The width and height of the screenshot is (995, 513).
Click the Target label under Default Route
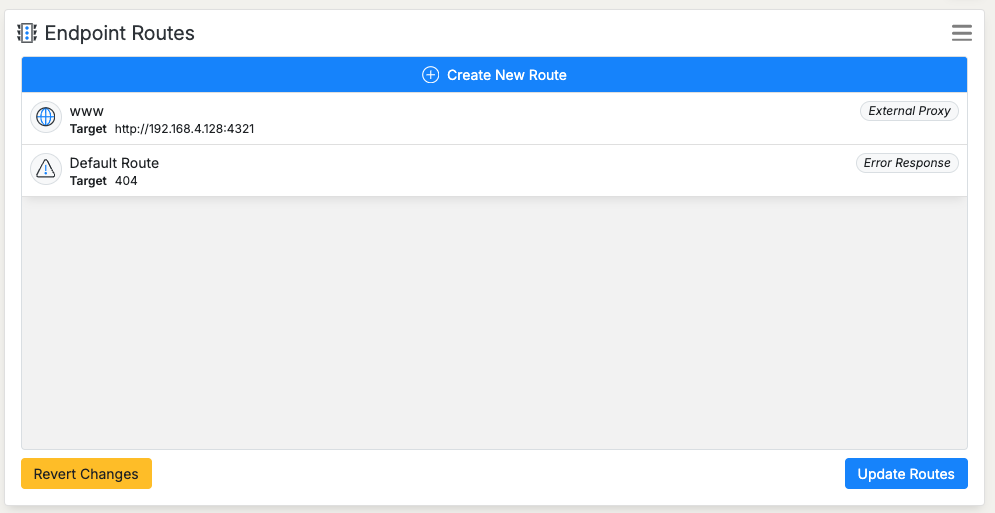click(88, 181)
